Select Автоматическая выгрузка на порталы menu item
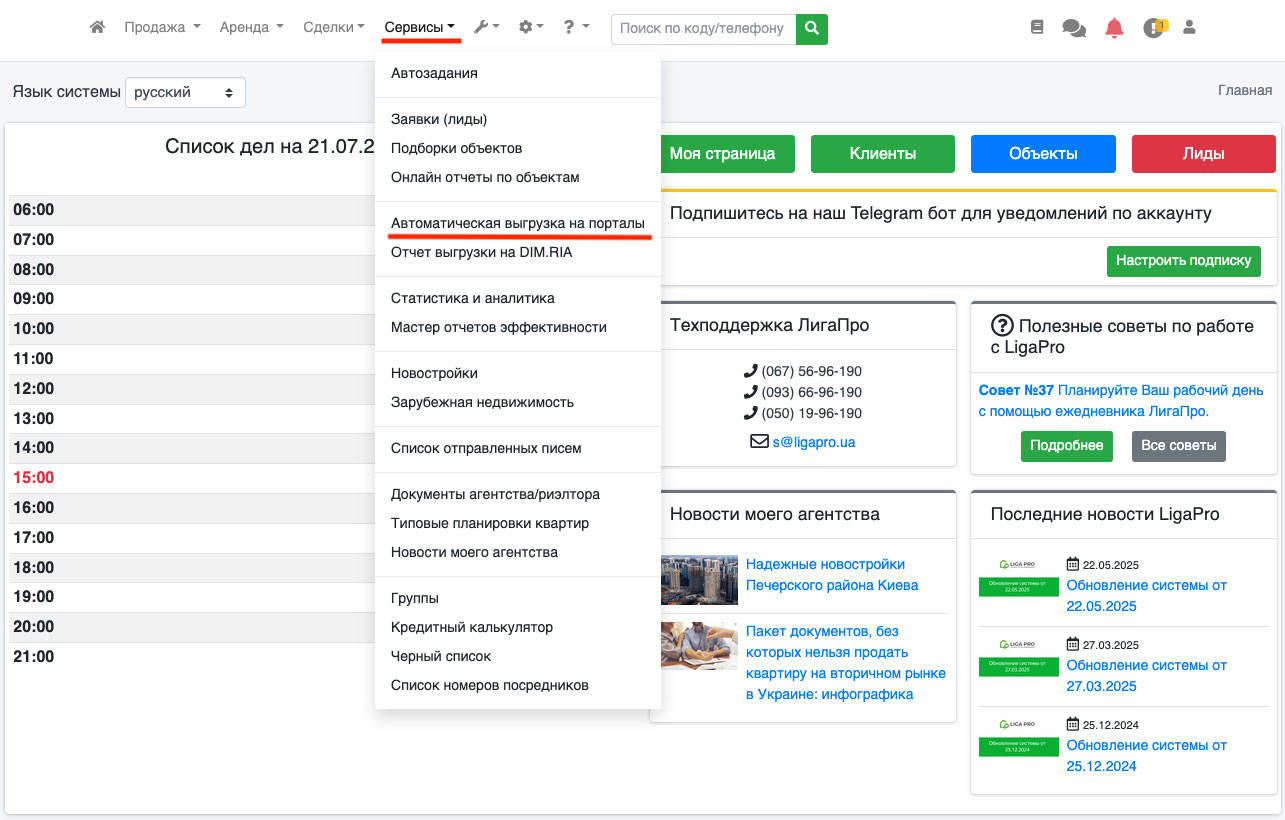Screen dimensions: 1285x820 tap(517, 224)
